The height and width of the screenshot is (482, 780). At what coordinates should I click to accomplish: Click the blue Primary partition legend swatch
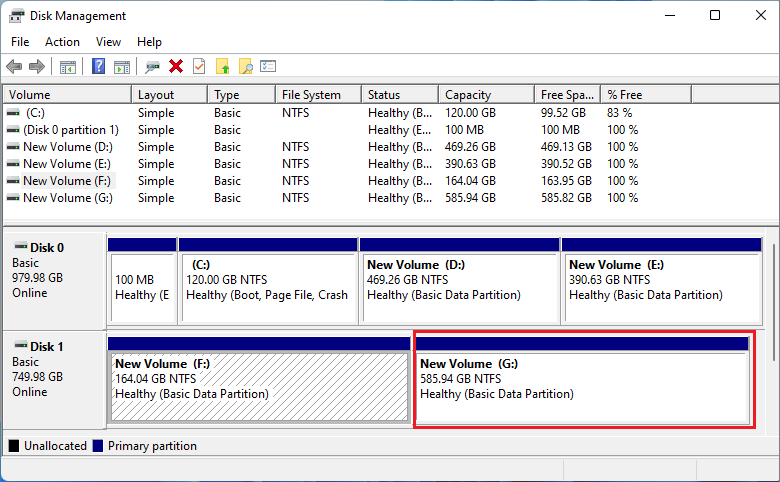(98, 446)
